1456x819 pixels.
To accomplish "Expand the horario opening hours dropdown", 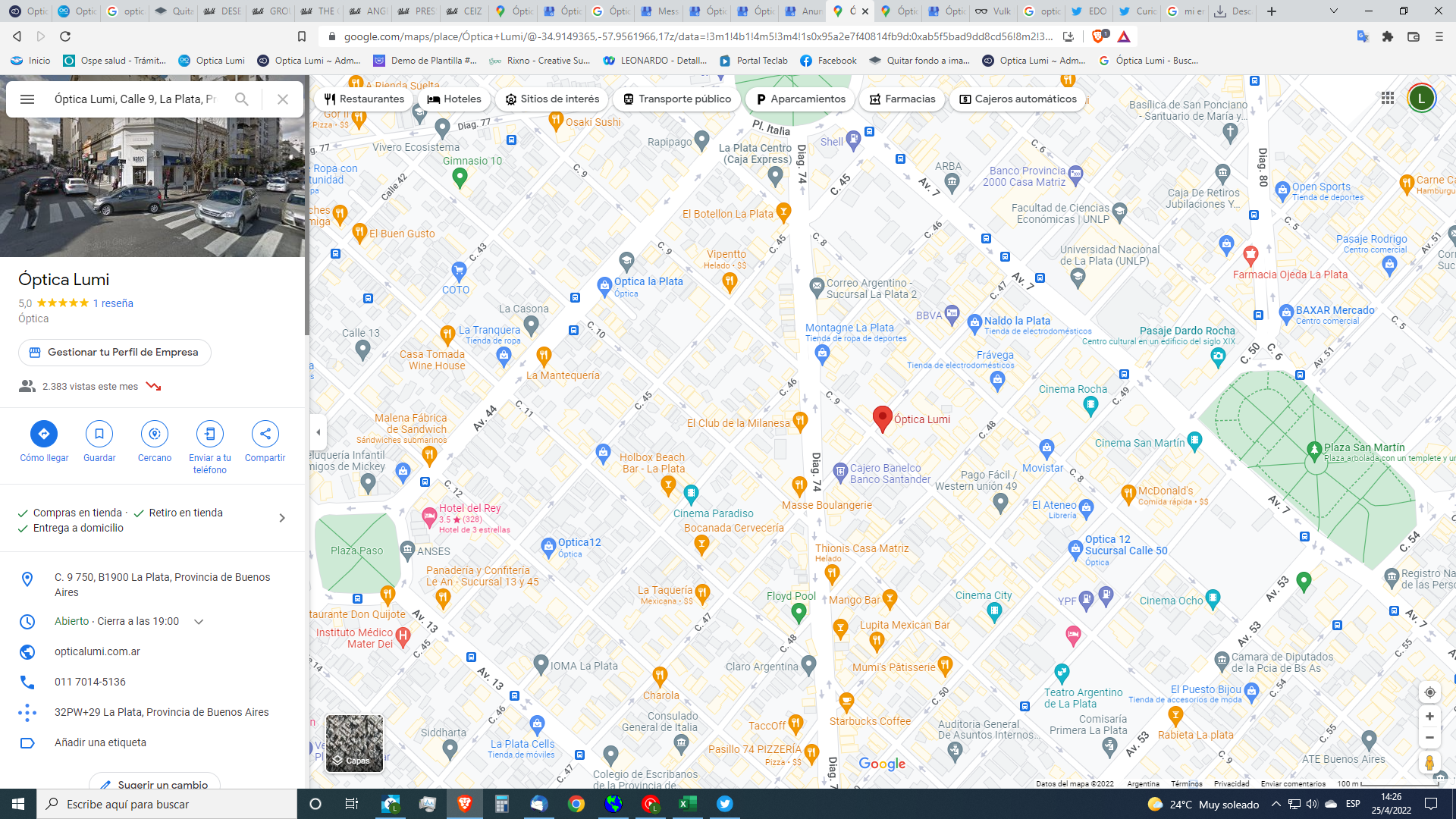I will (198, 621).
